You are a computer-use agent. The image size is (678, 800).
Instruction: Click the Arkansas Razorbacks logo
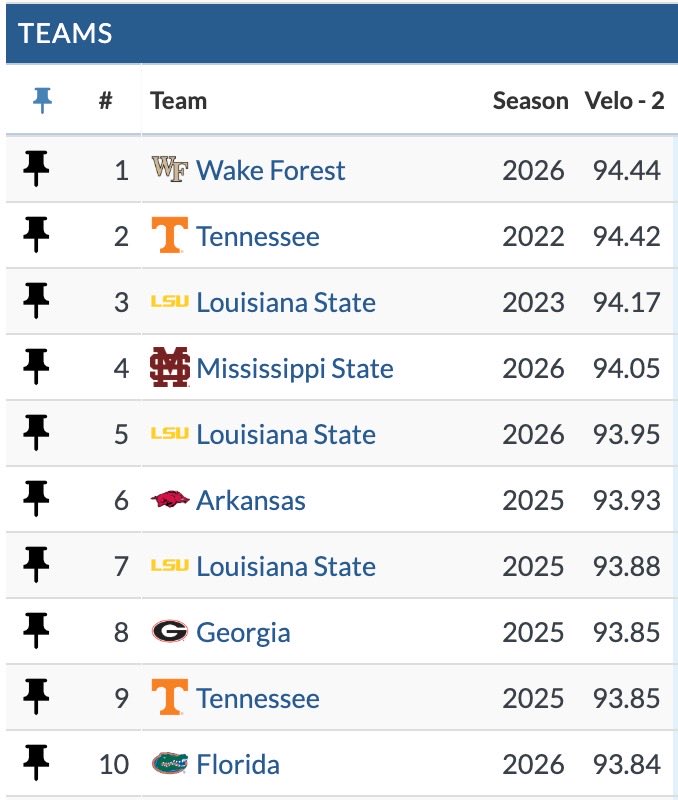pyautogui.click(x=170, y=499)
